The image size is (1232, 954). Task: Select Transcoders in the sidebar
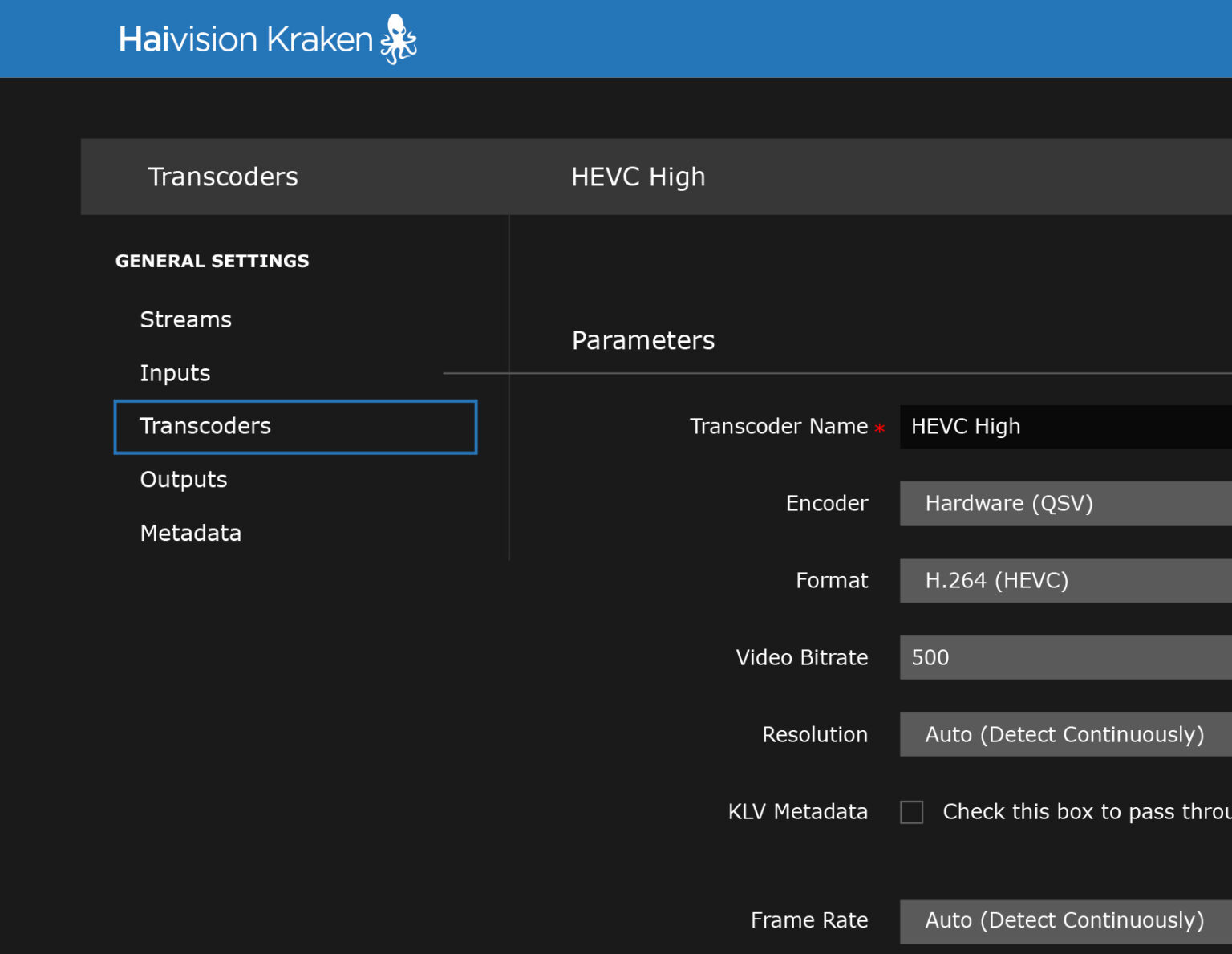[x=205, y=426]
